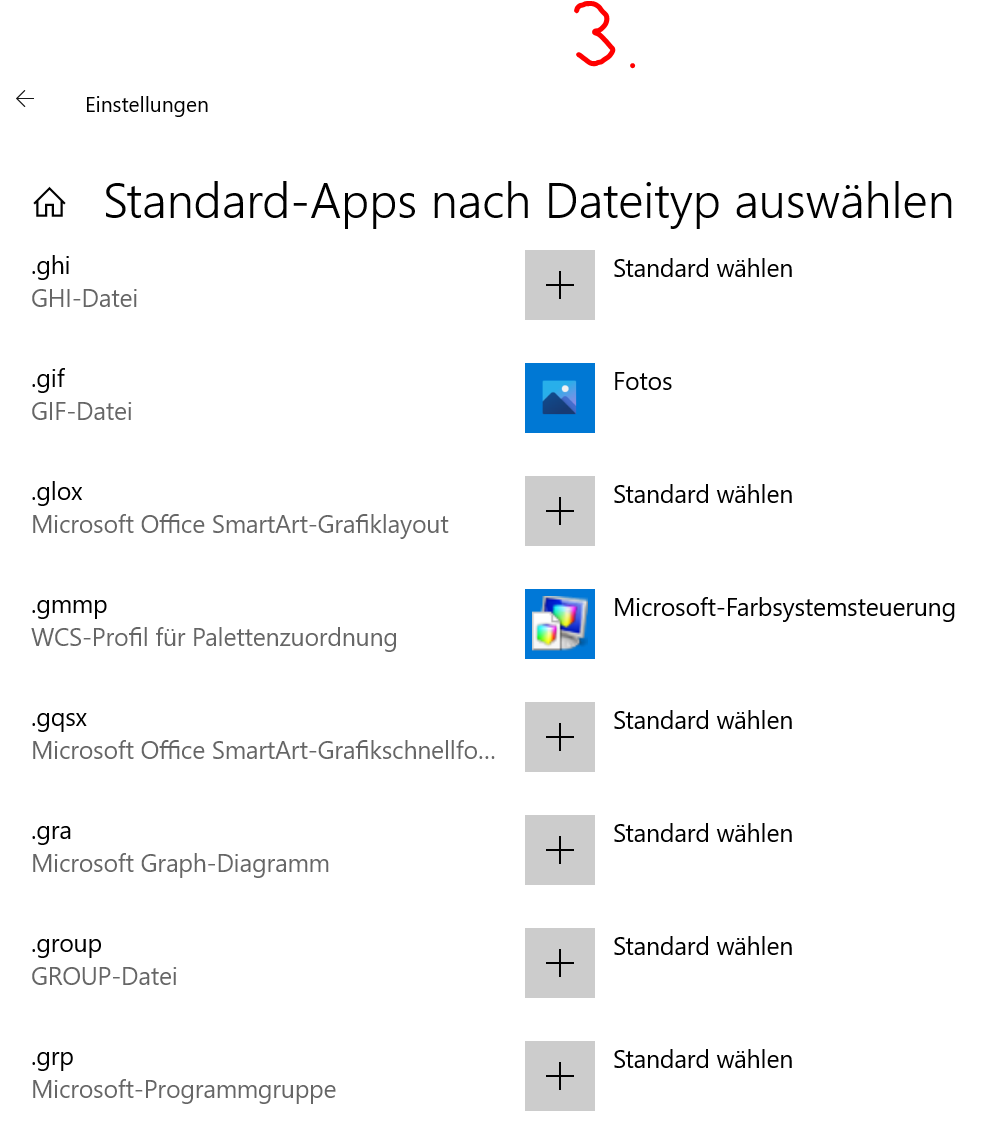
Task: Select Microsoft-Farbsystemsteuerung label for .gmmp
Action: pos(784,608)
